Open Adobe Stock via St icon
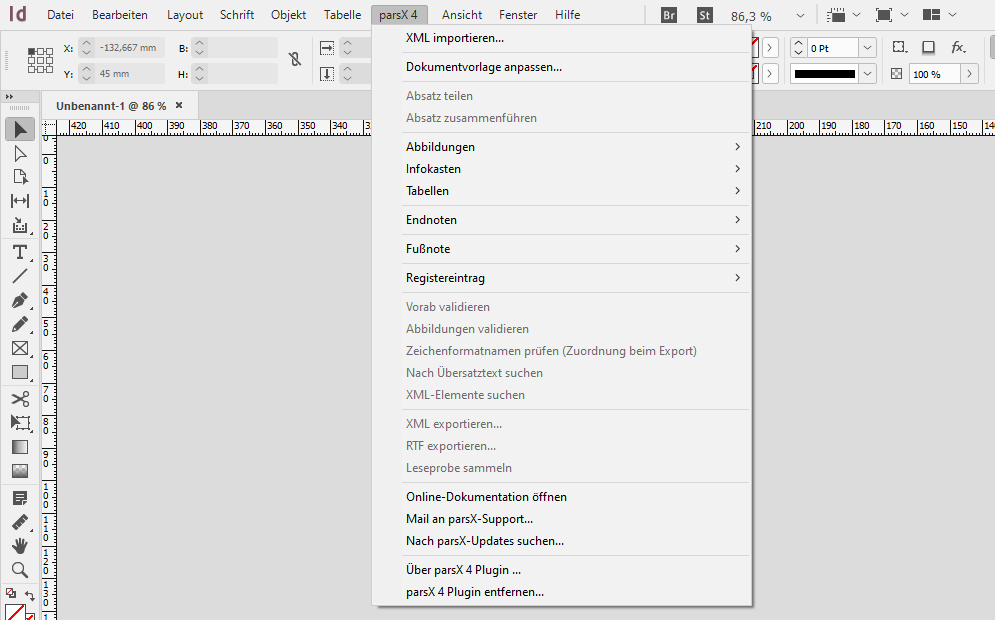This screenshot has width=995, height=620. coord(704,15)
